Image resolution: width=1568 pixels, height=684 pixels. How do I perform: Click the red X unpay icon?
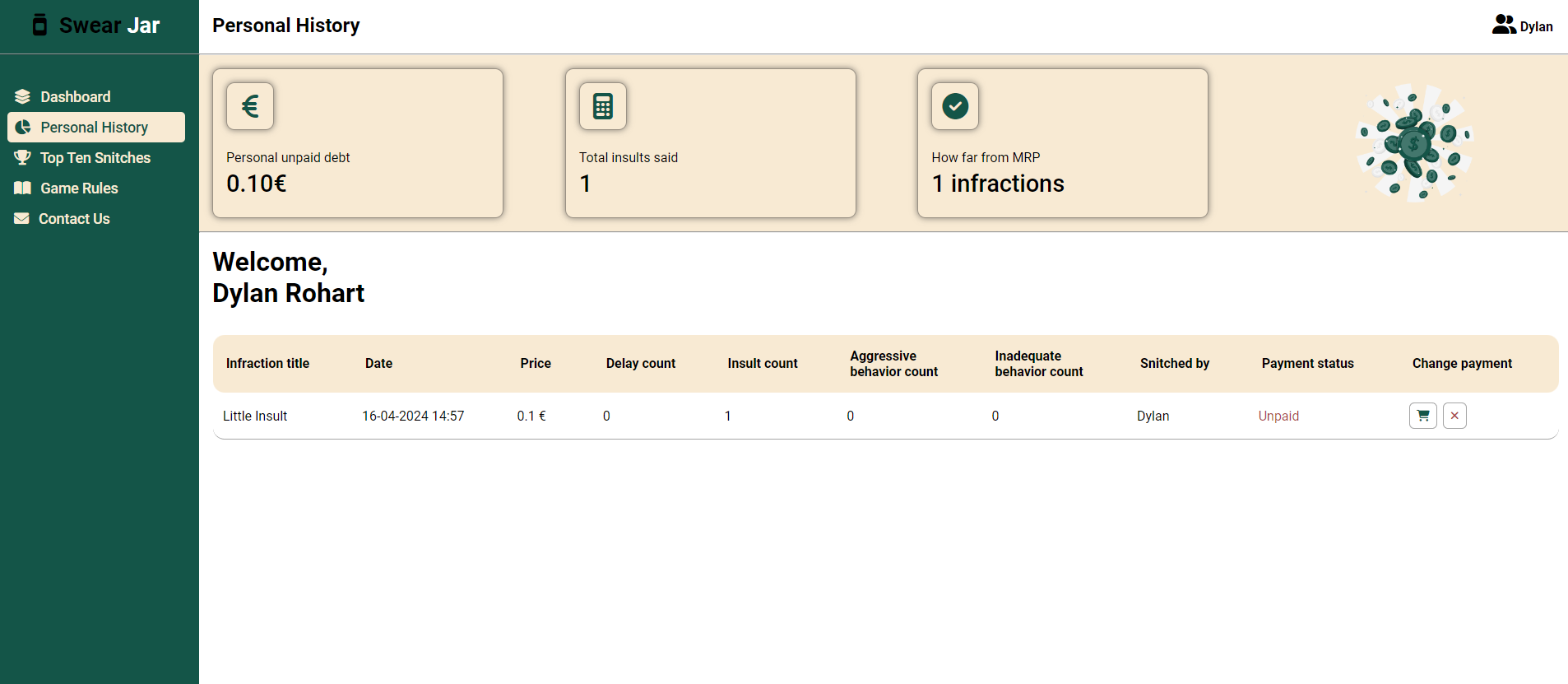point(1454,416)
